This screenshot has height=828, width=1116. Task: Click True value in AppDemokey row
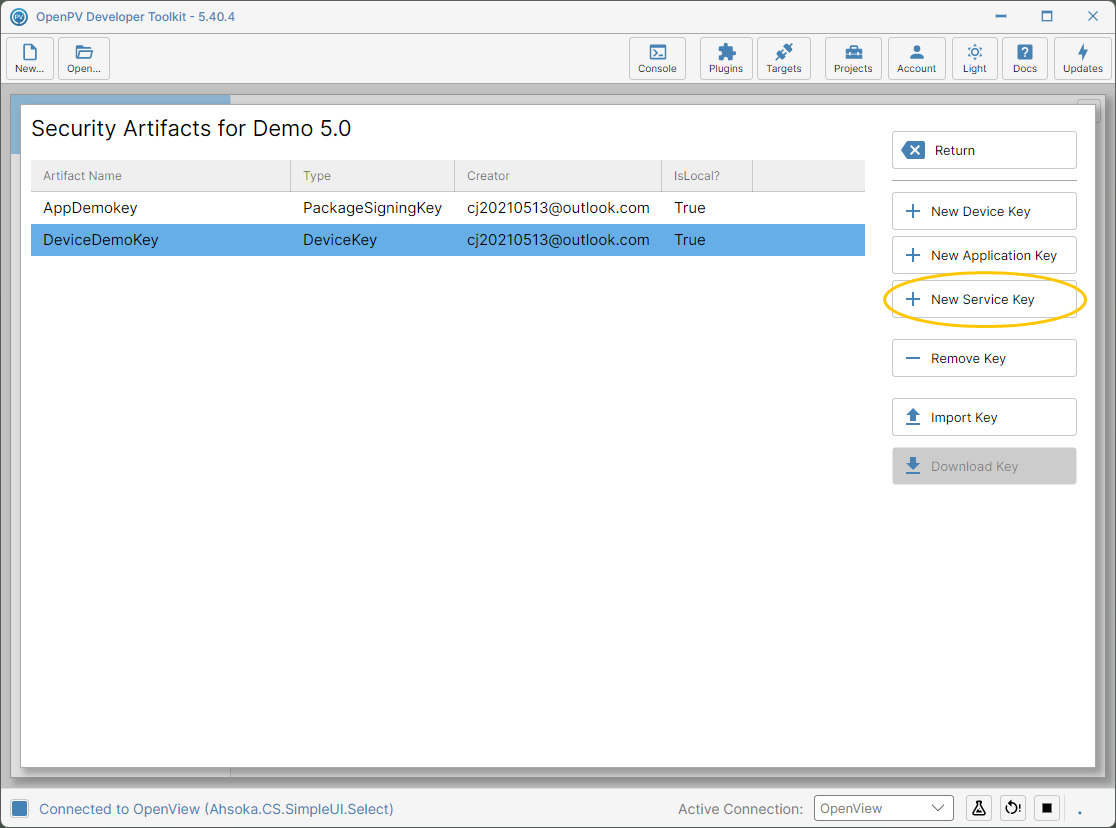point(690,208)
